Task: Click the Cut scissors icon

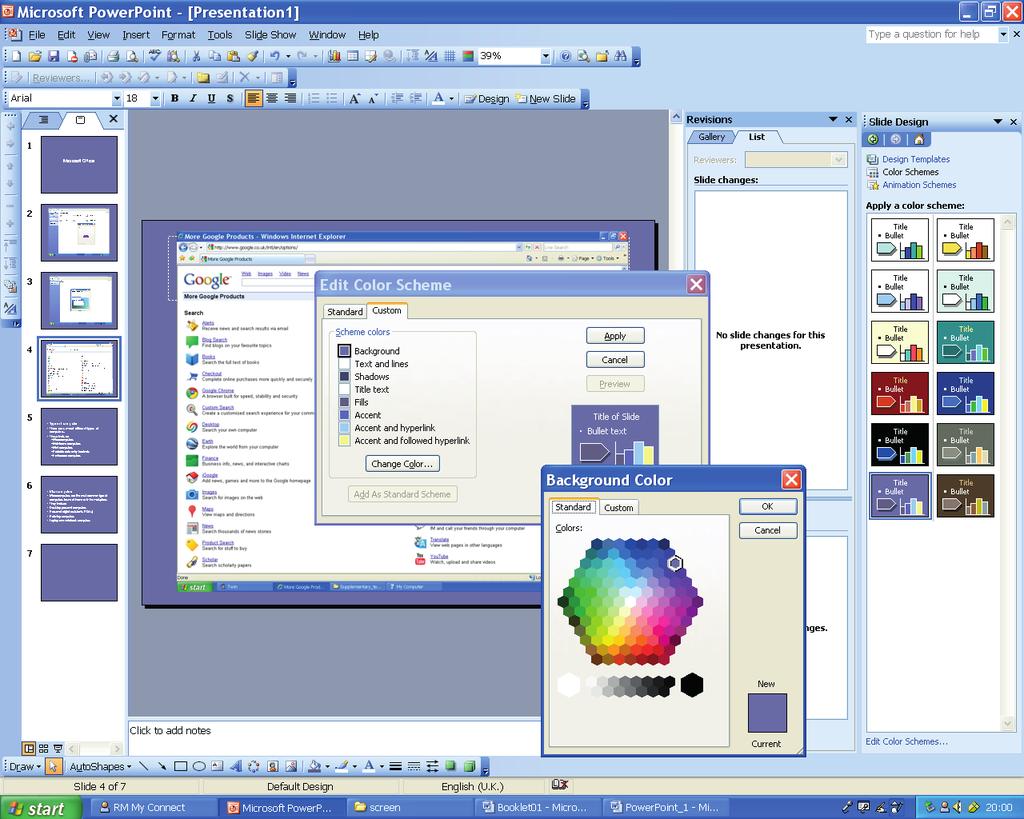Action: [x=196, y=57]
